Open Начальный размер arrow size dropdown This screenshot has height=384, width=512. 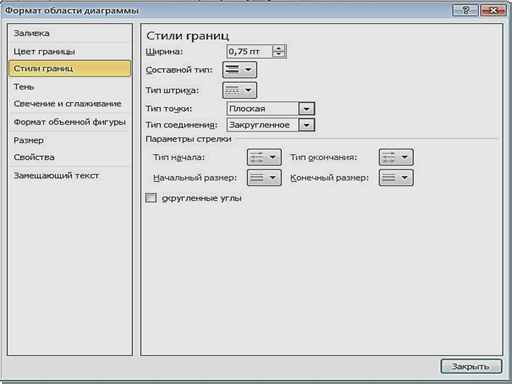tap(264, 178)
